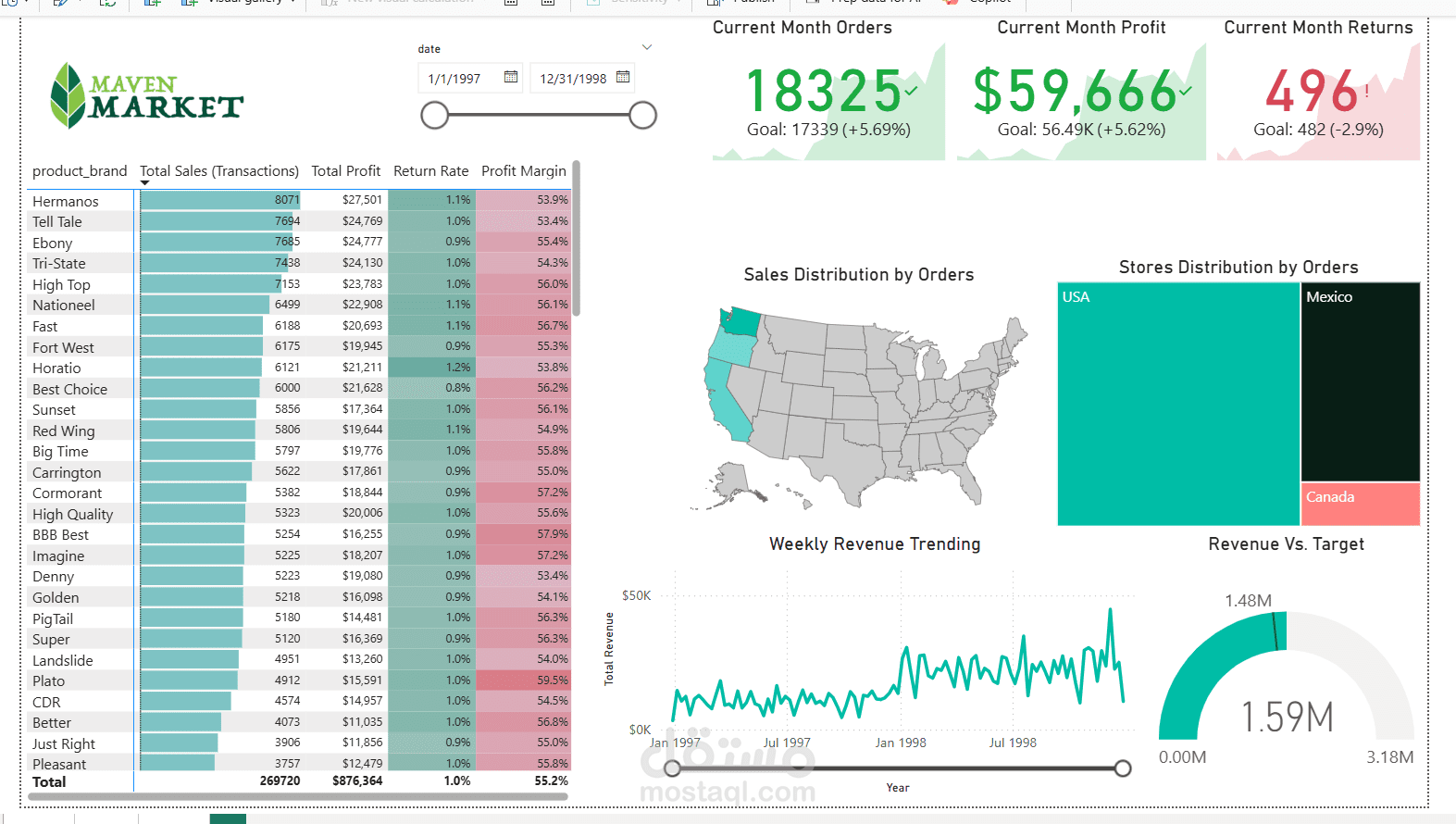Select the PigTail brand row
1456x824 pixels.
pyautogui.click(x=299, y=618)
